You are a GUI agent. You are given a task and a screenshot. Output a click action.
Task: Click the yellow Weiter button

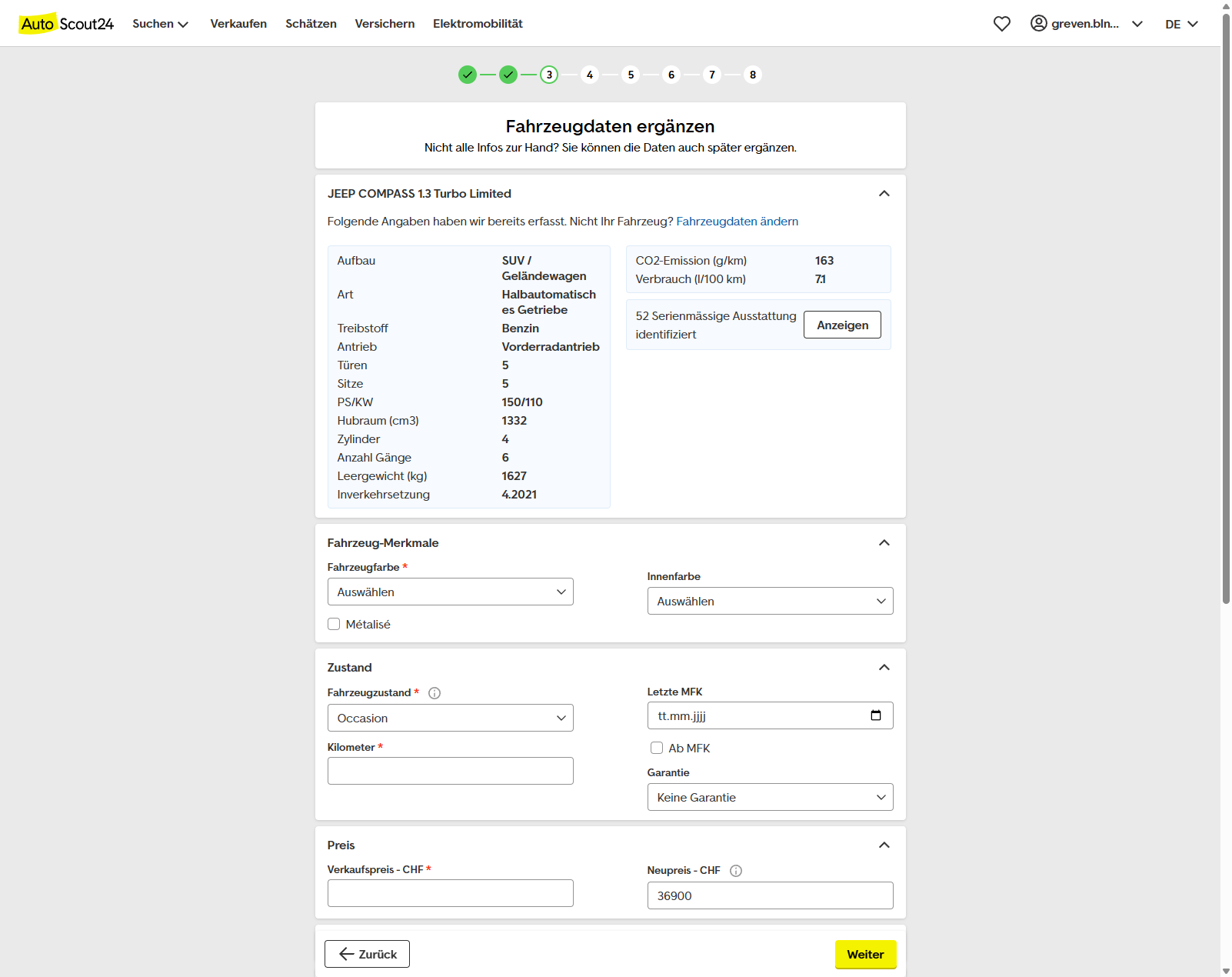(866, 954)
